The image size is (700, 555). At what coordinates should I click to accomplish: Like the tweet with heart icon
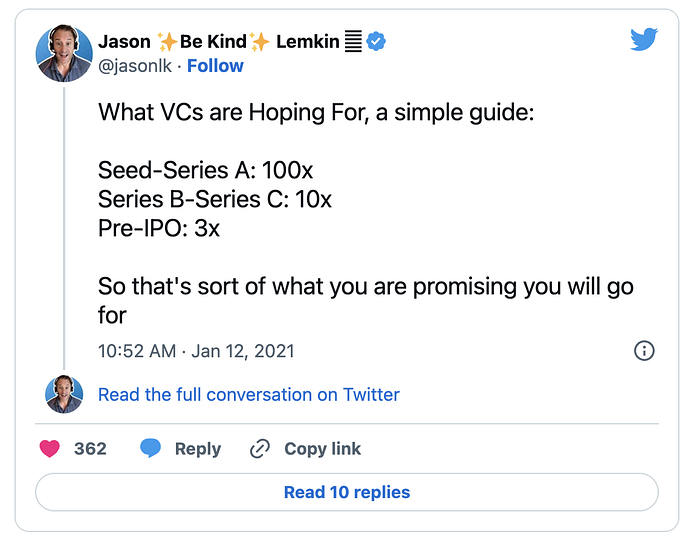[x=50, y=449]
